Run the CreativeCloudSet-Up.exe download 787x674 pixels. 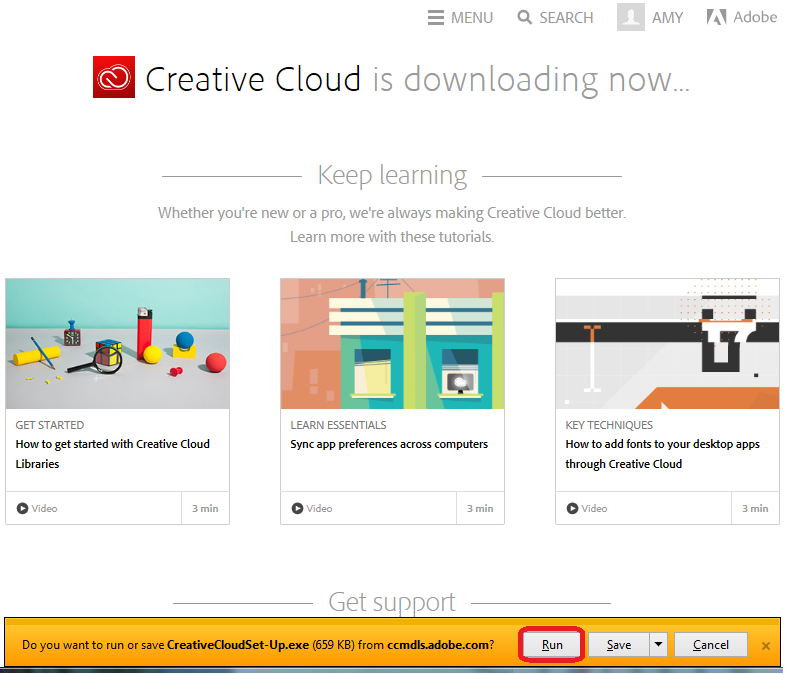(x=552, y=644)
